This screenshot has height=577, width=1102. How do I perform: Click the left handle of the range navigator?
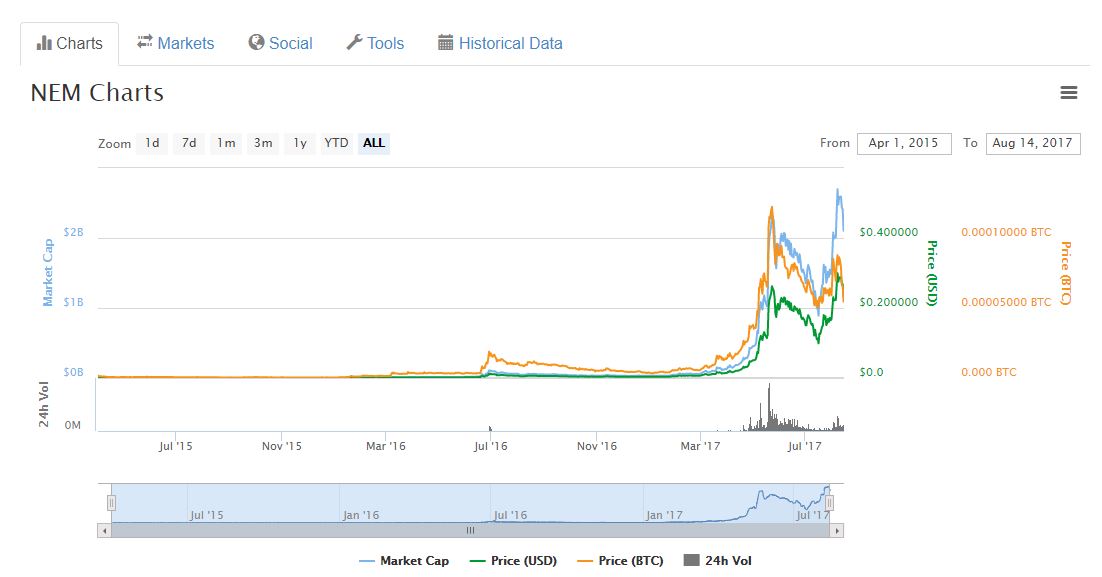point(111,503)
